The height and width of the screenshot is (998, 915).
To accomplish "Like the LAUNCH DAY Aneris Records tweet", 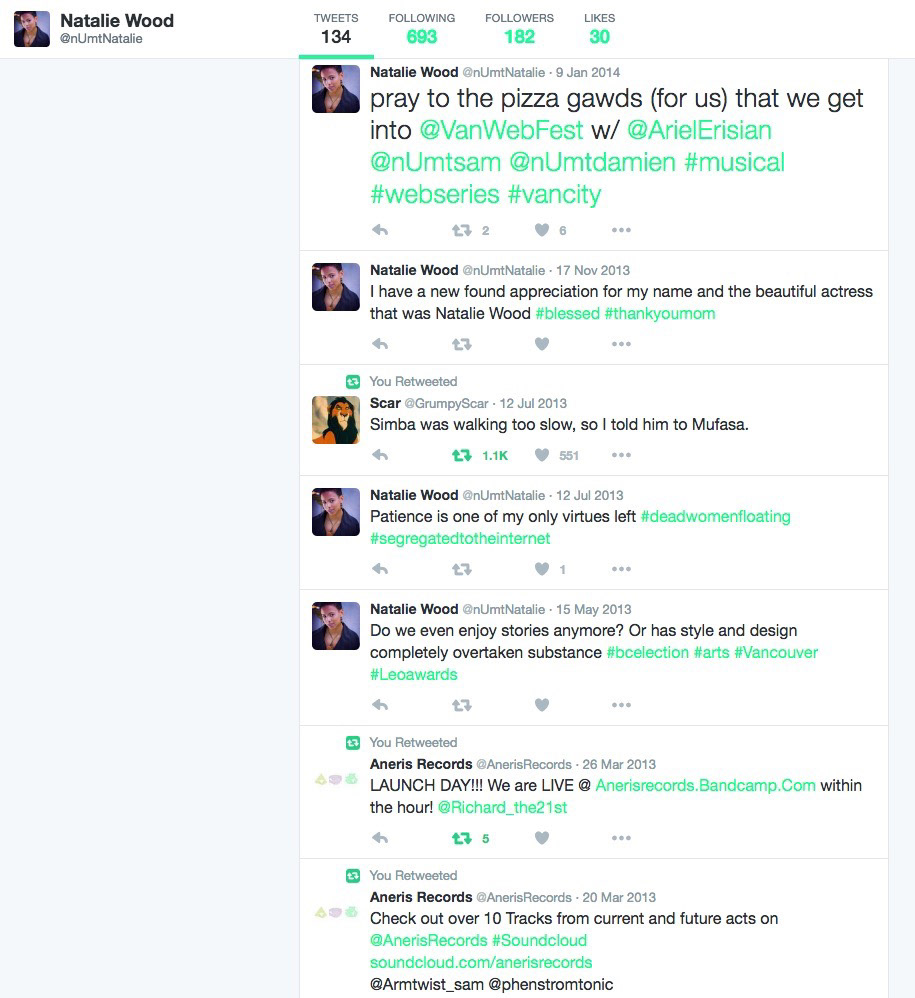I will click(541, 838).
